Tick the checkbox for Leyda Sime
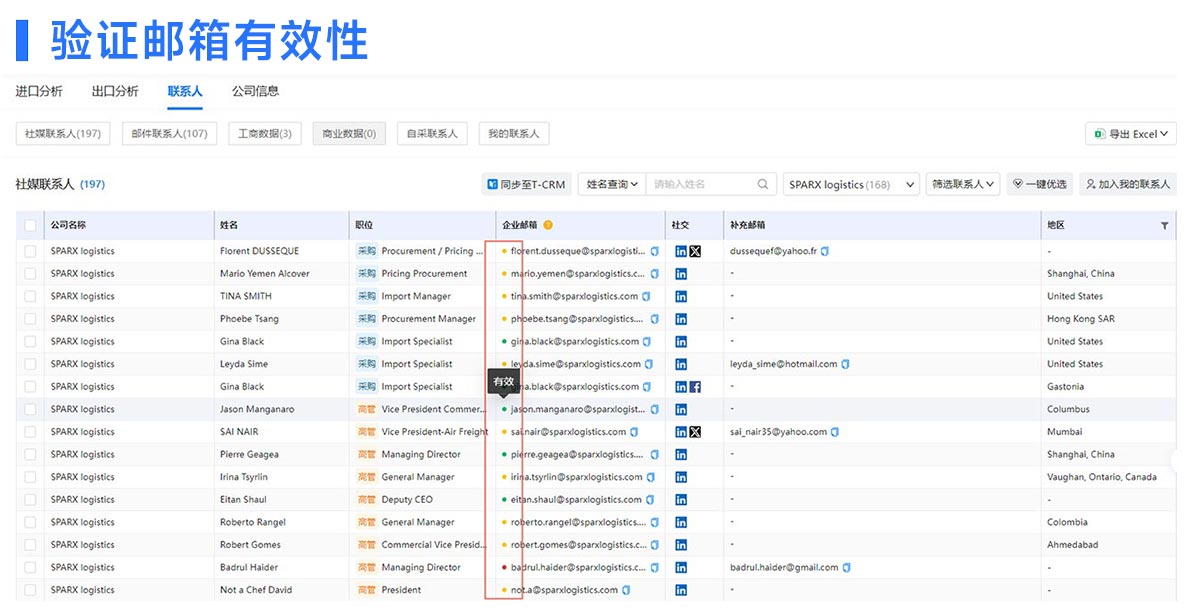The height and width of the screenshot is (615, 1190). 30,364
